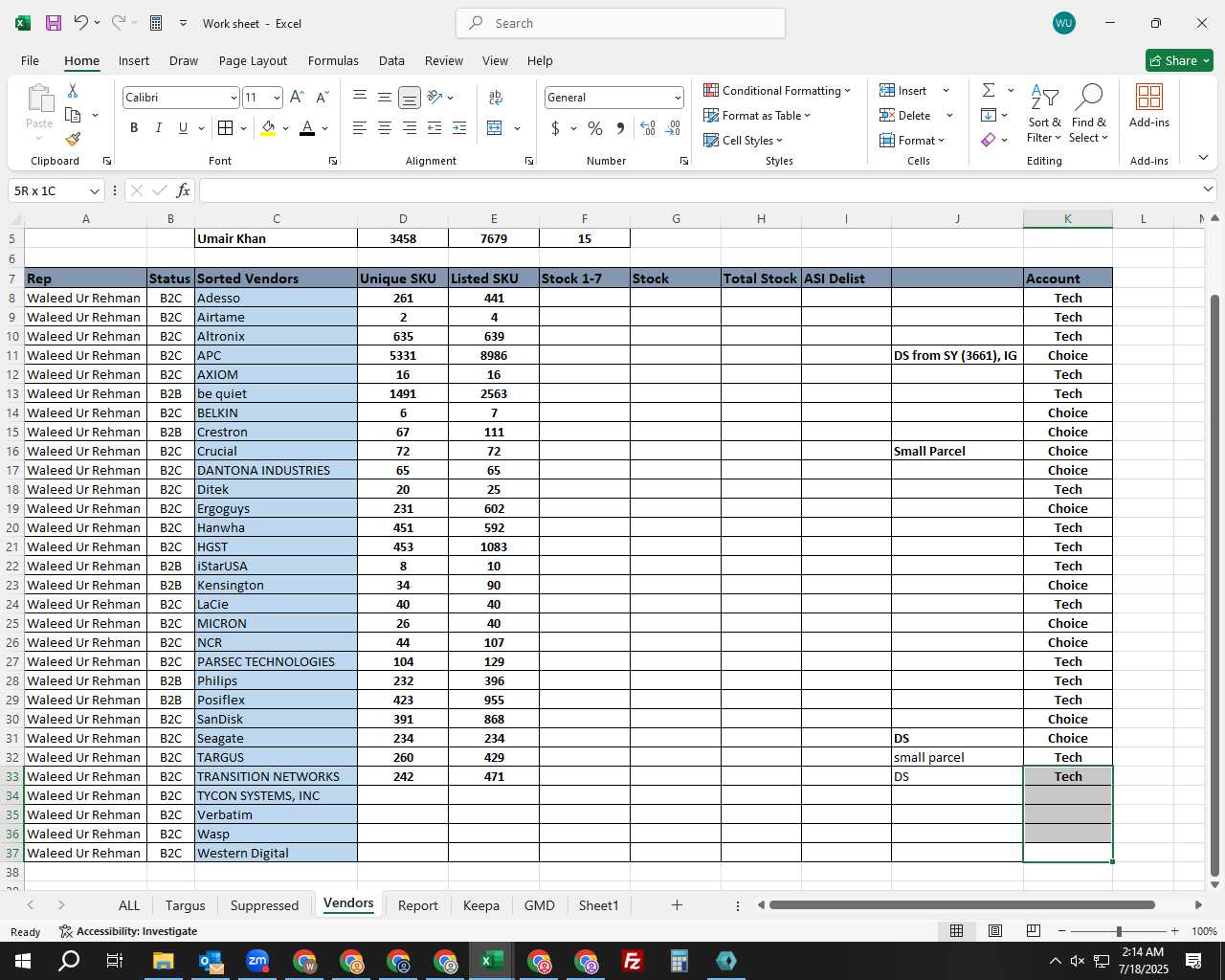
Task: Increase font size with larger A icon
Action: pyautogui.click(x=297, y=97)
